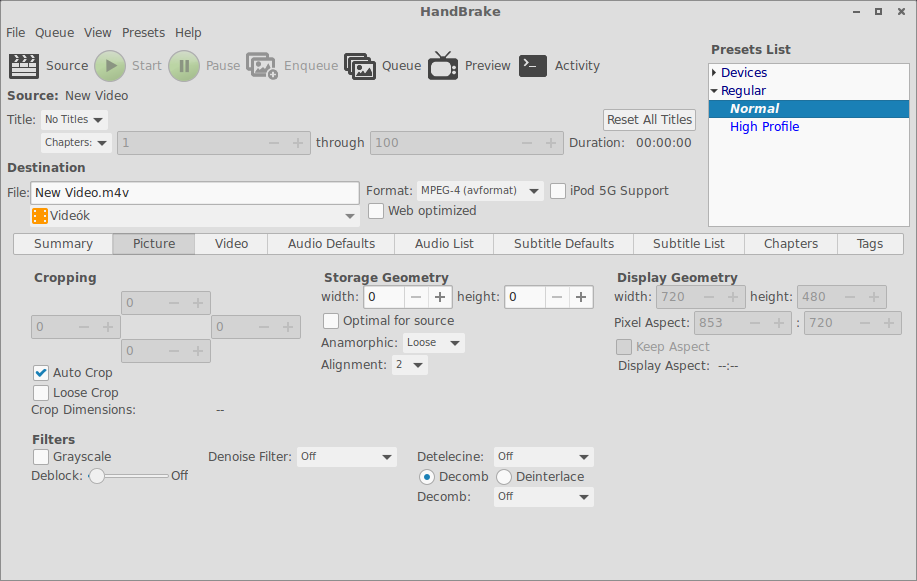Switch to the Subtitle List tab

click(x=688, y=244)
